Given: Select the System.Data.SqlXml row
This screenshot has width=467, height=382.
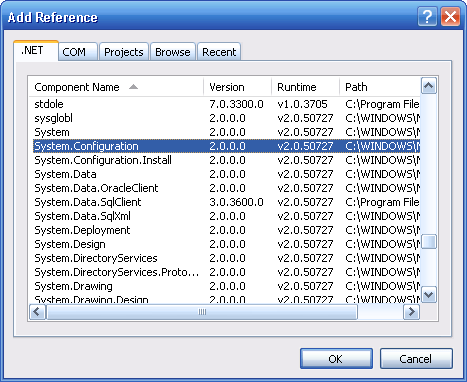Looking at the screenshot, I should pos(226,216).
